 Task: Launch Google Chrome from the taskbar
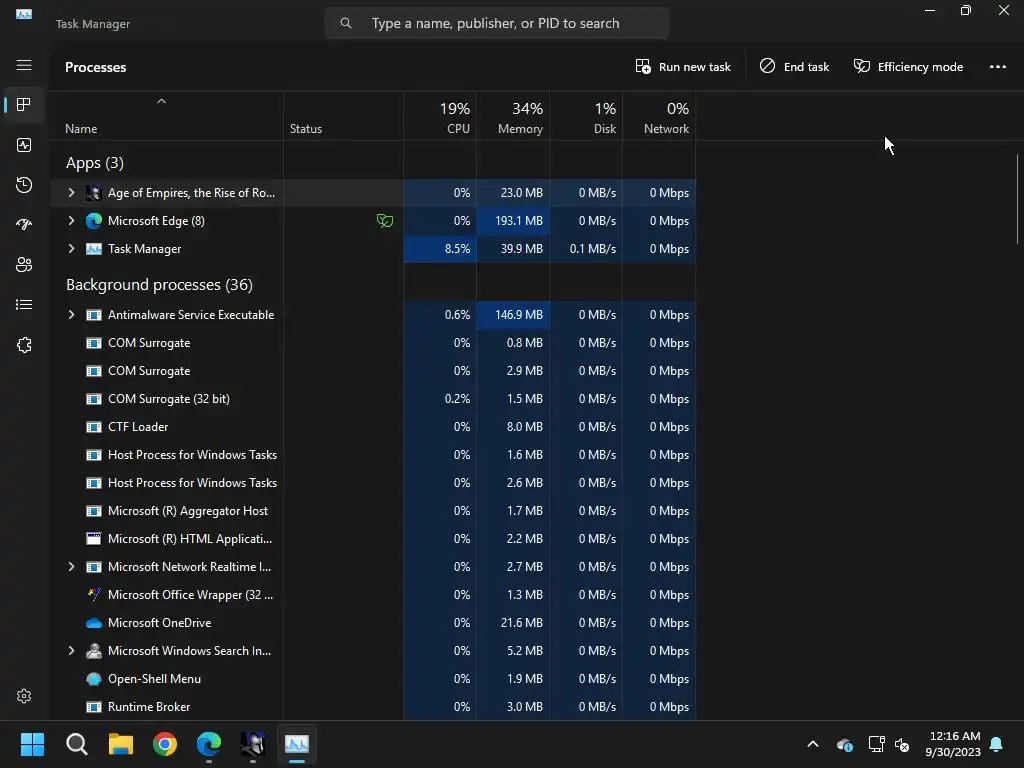(x=165, y=744)
